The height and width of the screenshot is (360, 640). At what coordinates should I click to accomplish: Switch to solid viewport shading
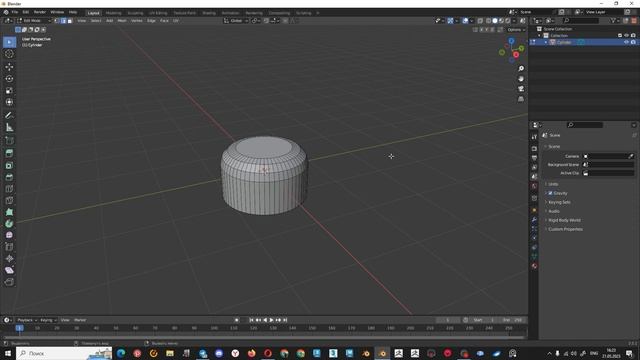click(x=495, y=20)
